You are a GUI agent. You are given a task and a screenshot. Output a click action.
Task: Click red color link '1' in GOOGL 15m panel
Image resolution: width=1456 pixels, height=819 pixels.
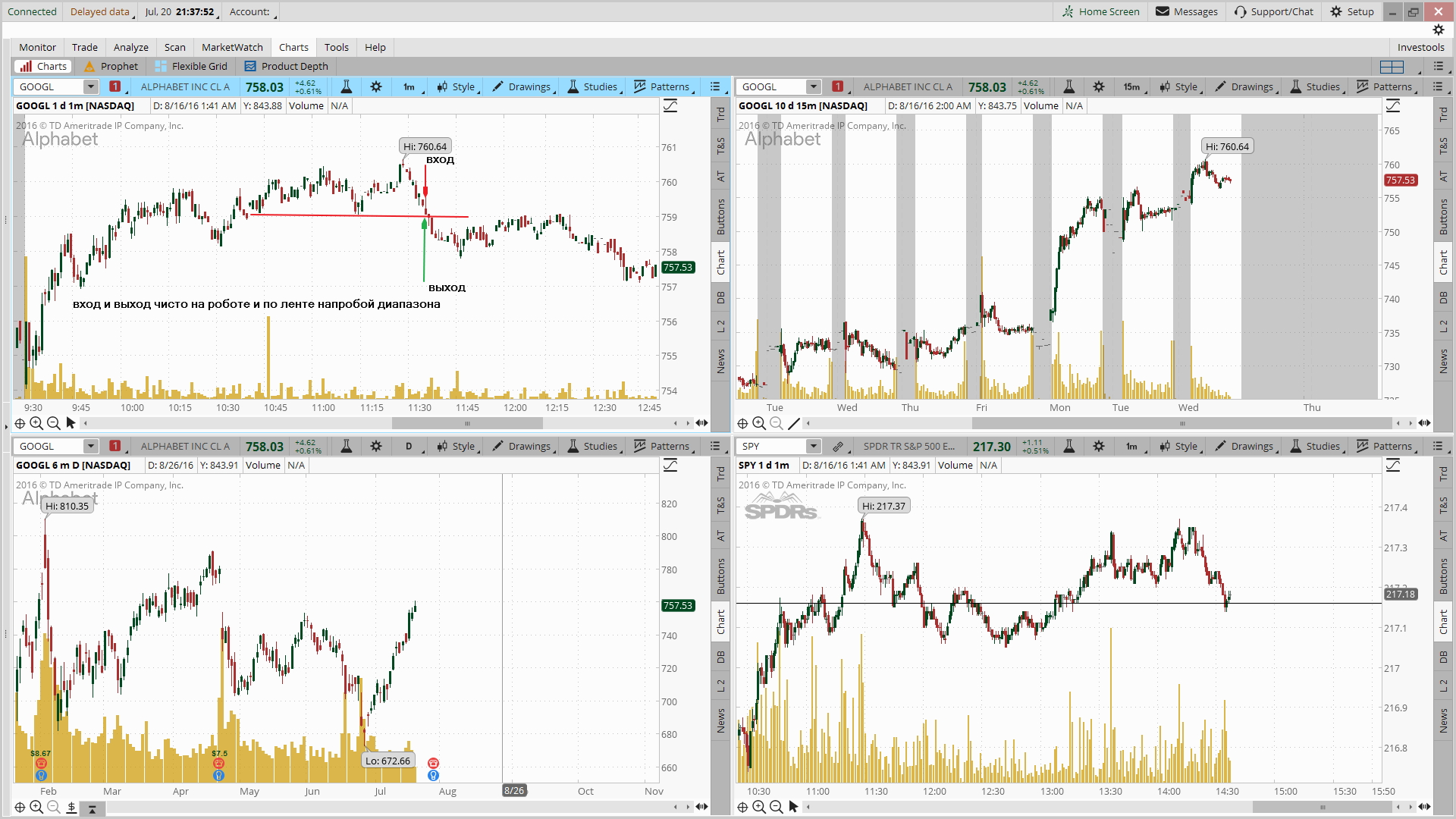point(838,86)
